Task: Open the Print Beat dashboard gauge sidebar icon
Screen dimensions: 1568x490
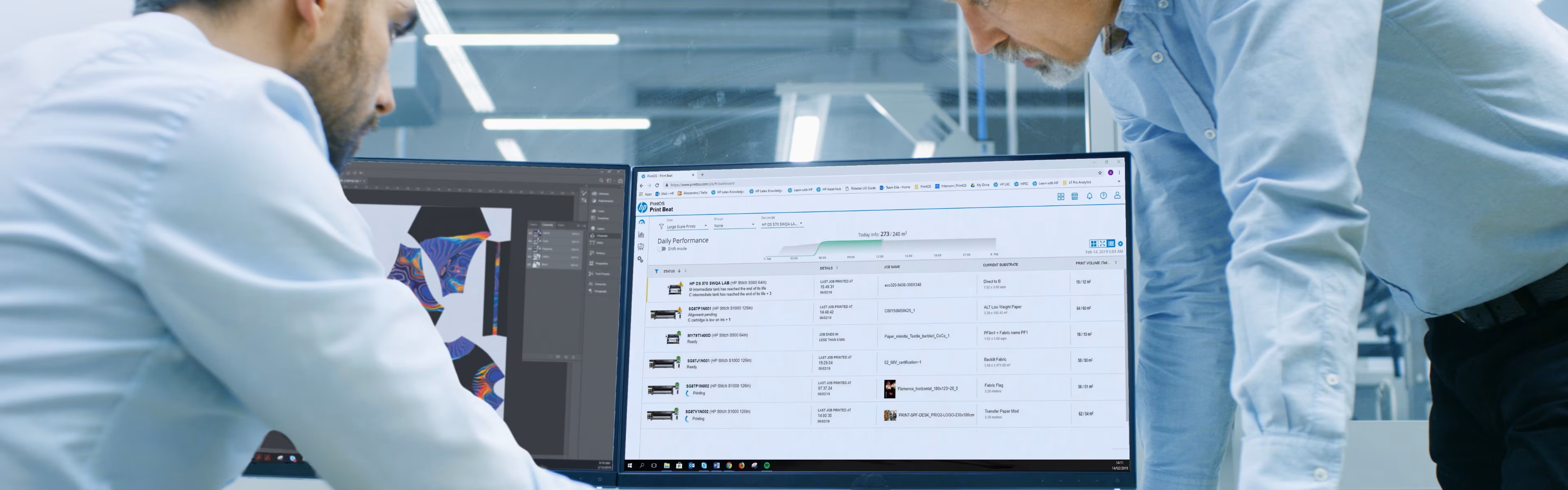Action: 641,222
